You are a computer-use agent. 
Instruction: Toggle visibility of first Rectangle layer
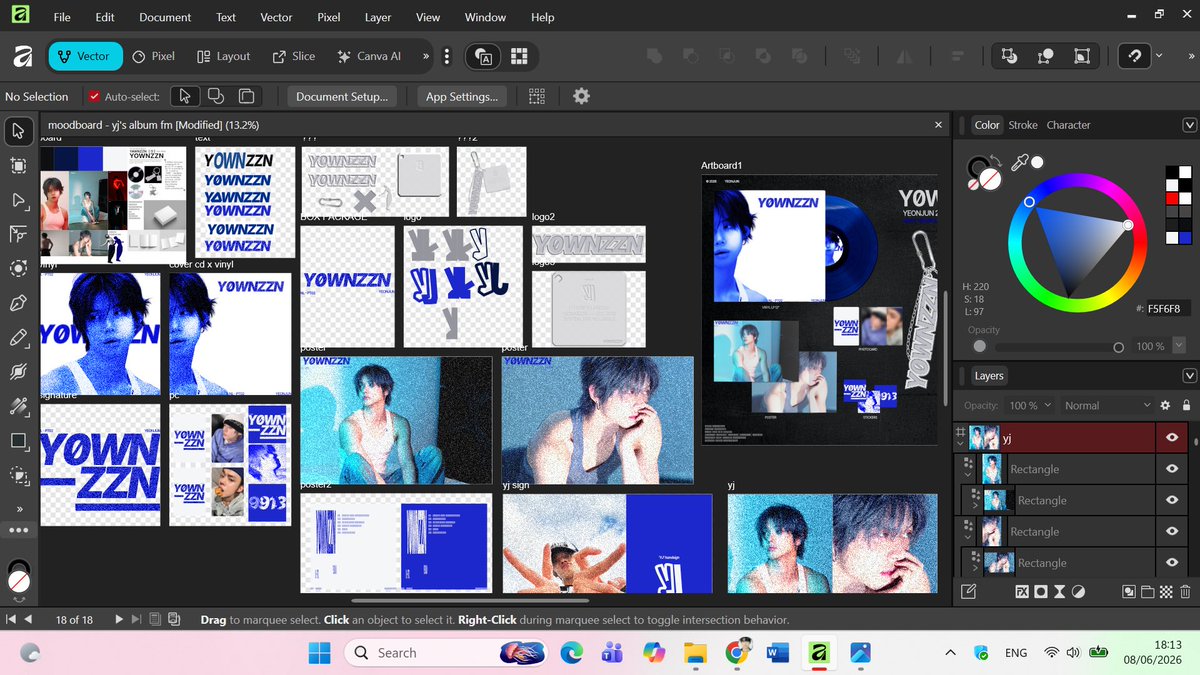pyautogui.click(x=1172, y=469)
